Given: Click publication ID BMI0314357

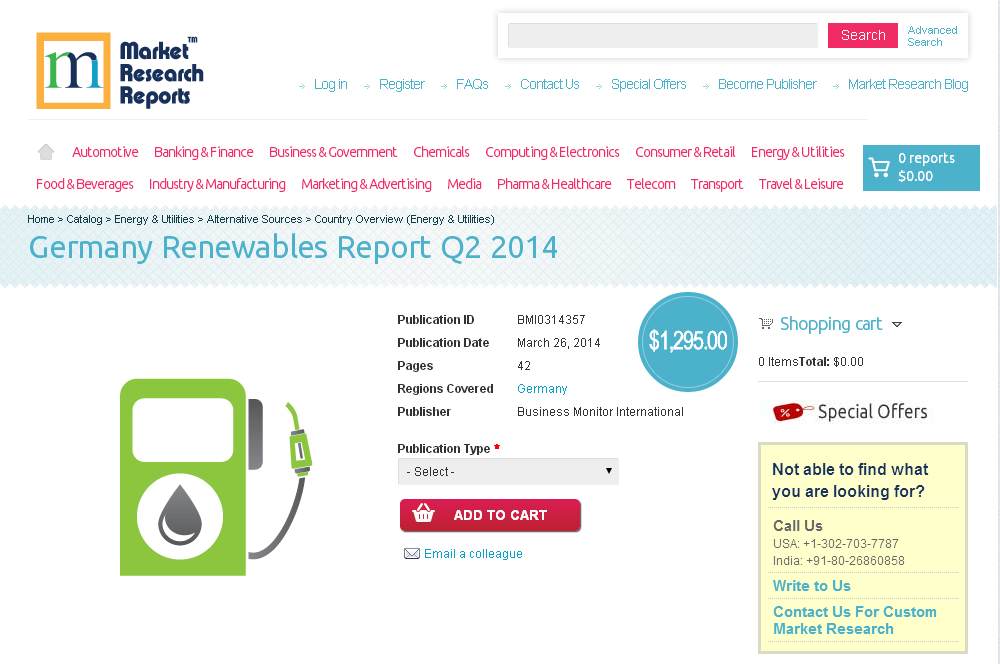Looking at the screenshot, I should (551, 320).
